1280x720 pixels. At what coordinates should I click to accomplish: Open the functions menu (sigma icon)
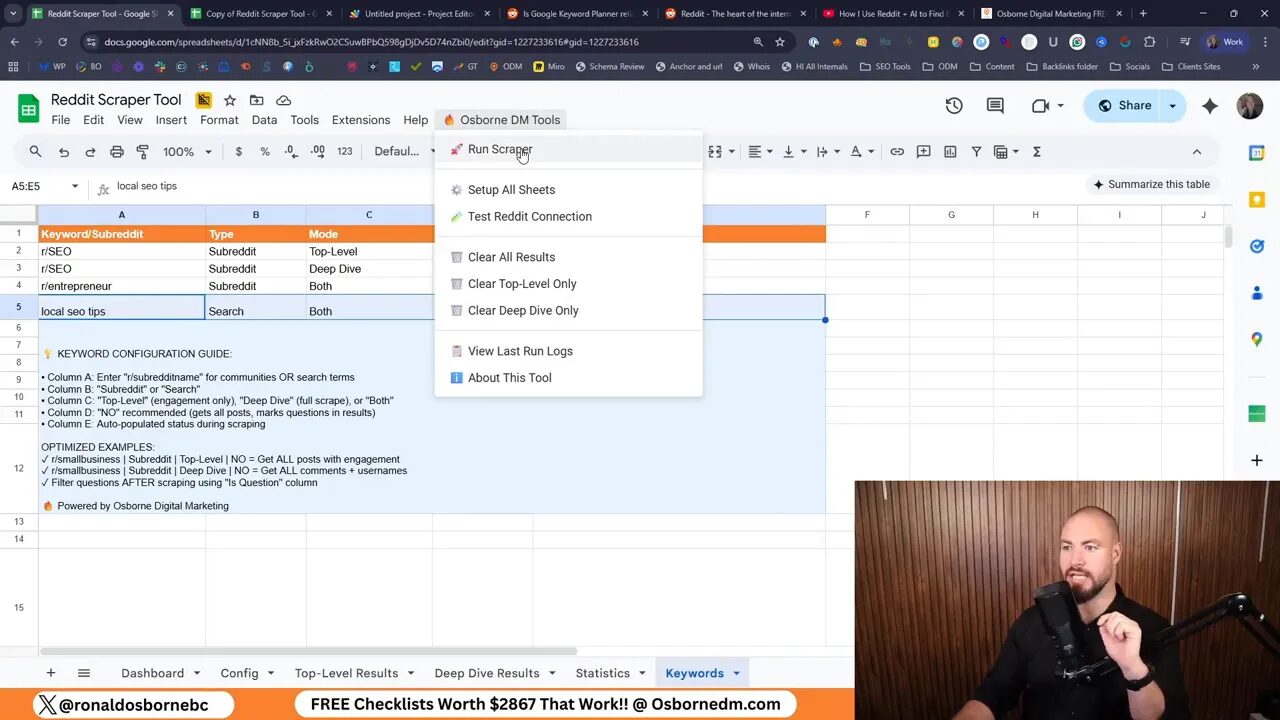click(x=1037, y=151)
